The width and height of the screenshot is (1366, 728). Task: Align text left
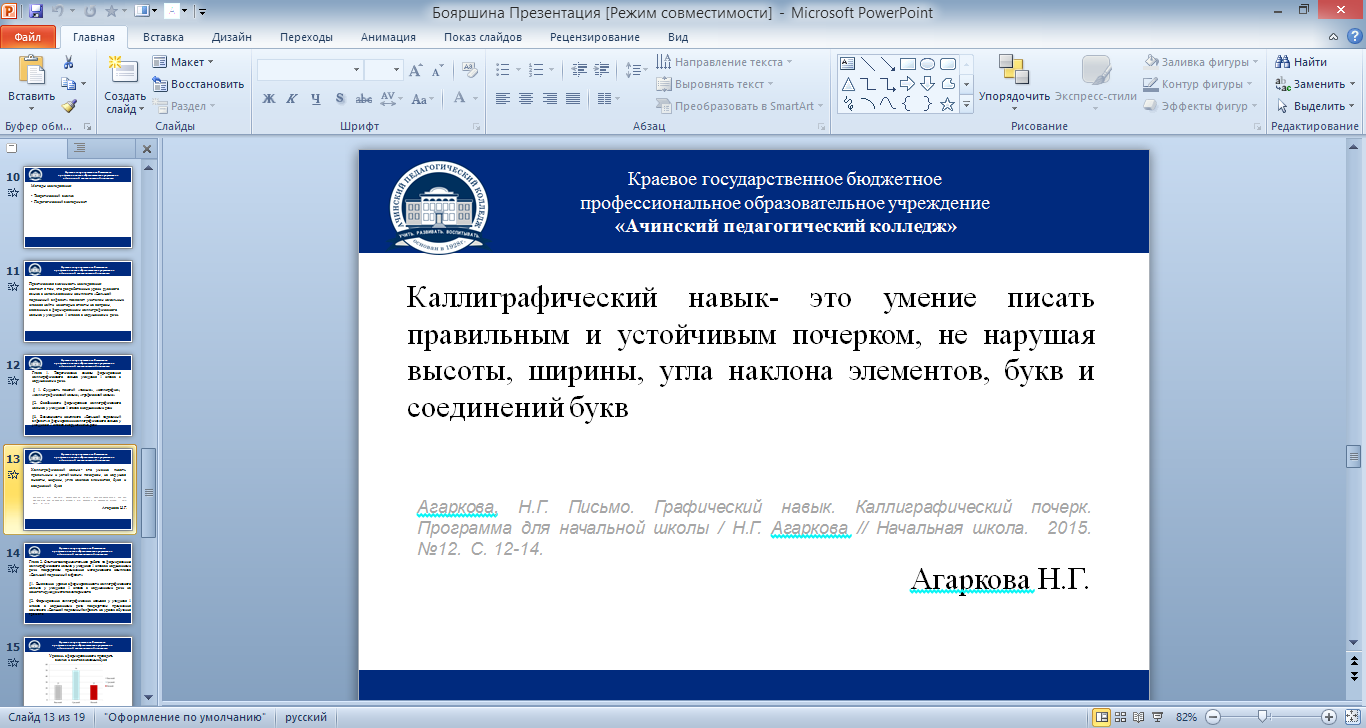tap(502, 98)
